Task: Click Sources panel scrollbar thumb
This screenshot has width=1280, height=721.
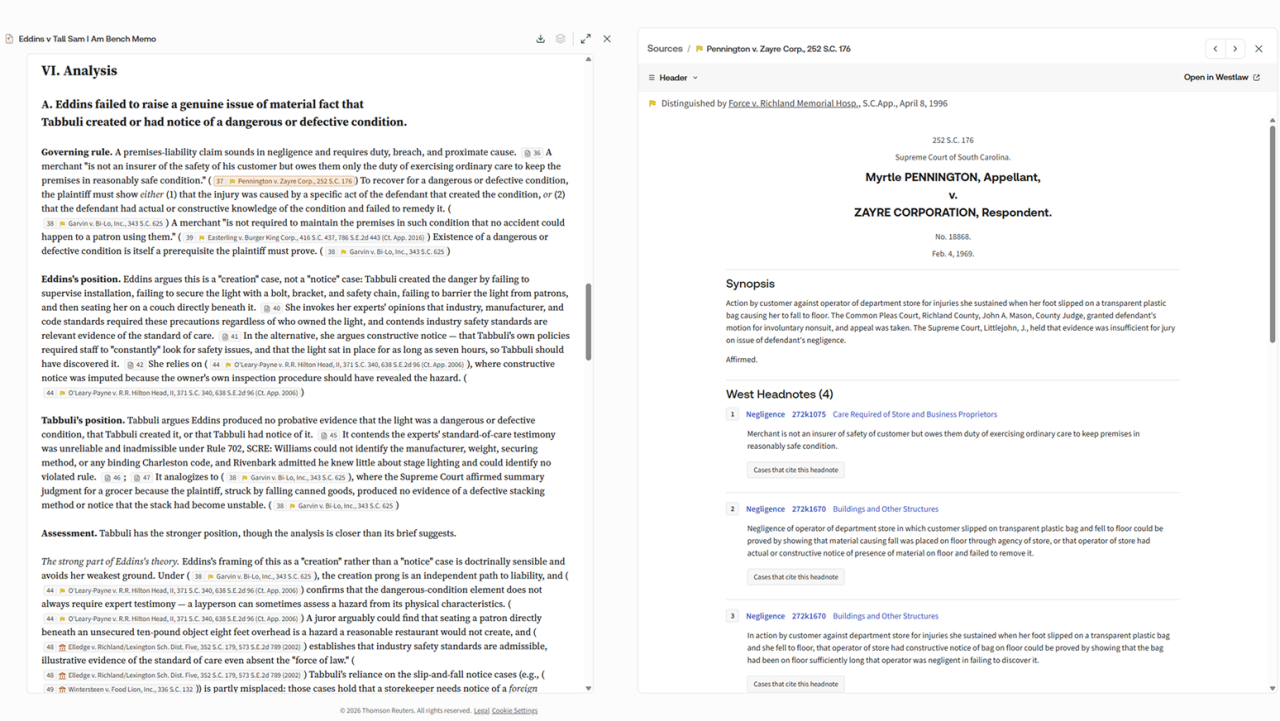Action: [1272, 235]
